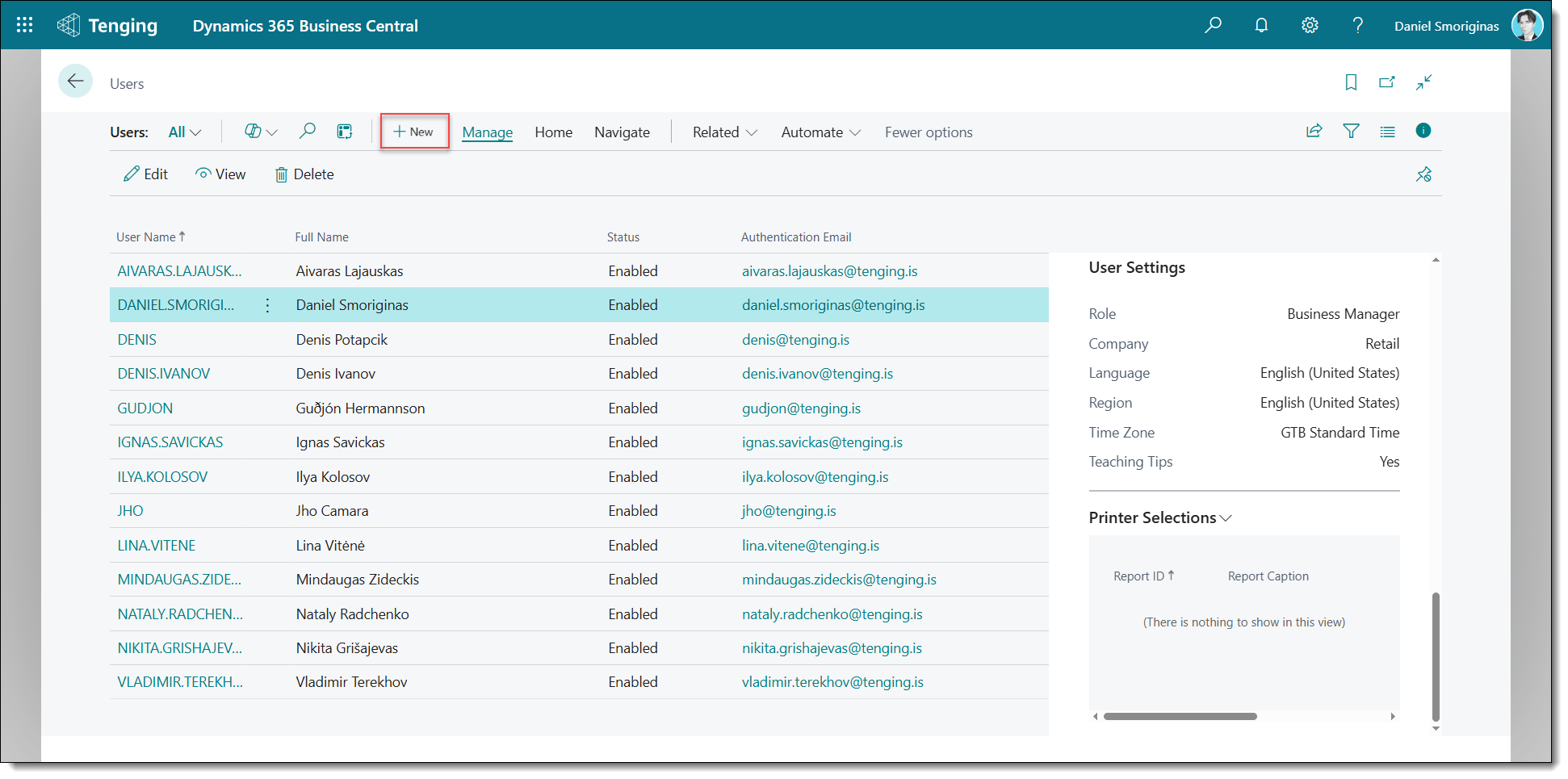Image resolution: width=1568 pixels, height=779 pixels.
Task: Open user ILYA.KOLOSOV
Action: pyautogui.click(x=162, y=477)
